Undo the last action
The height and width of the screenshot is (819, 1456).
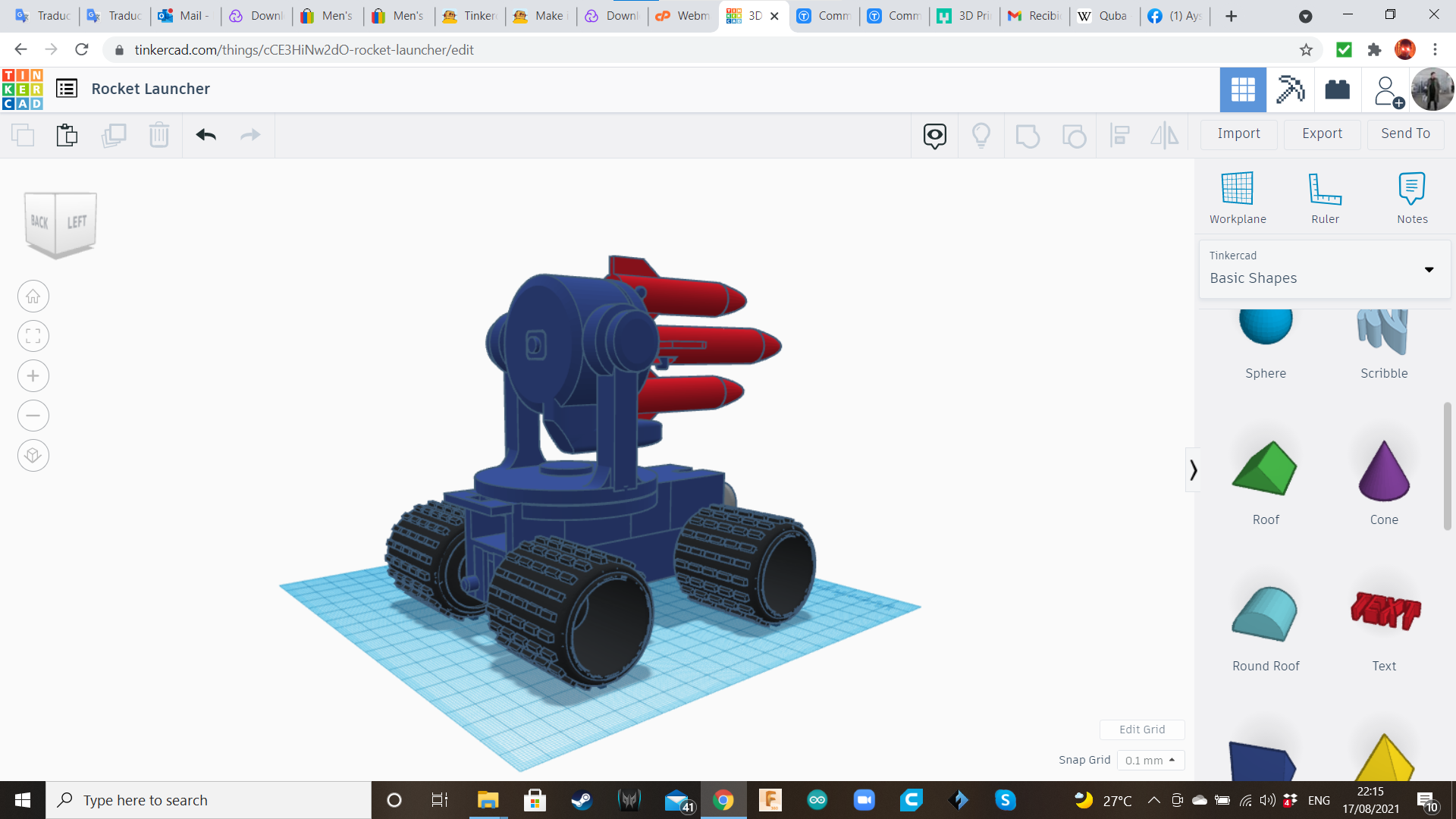tap(205, 134)
